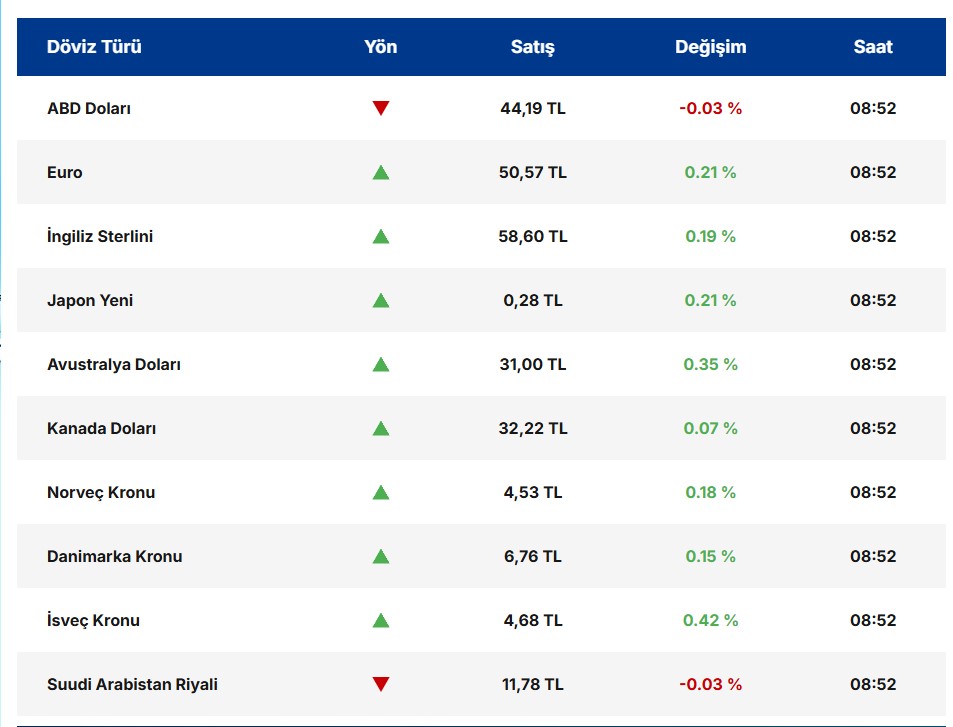953x727 pixels.
Task: Click the 0.42 % change for İsveç Kronu
Action: click(710, 620)
